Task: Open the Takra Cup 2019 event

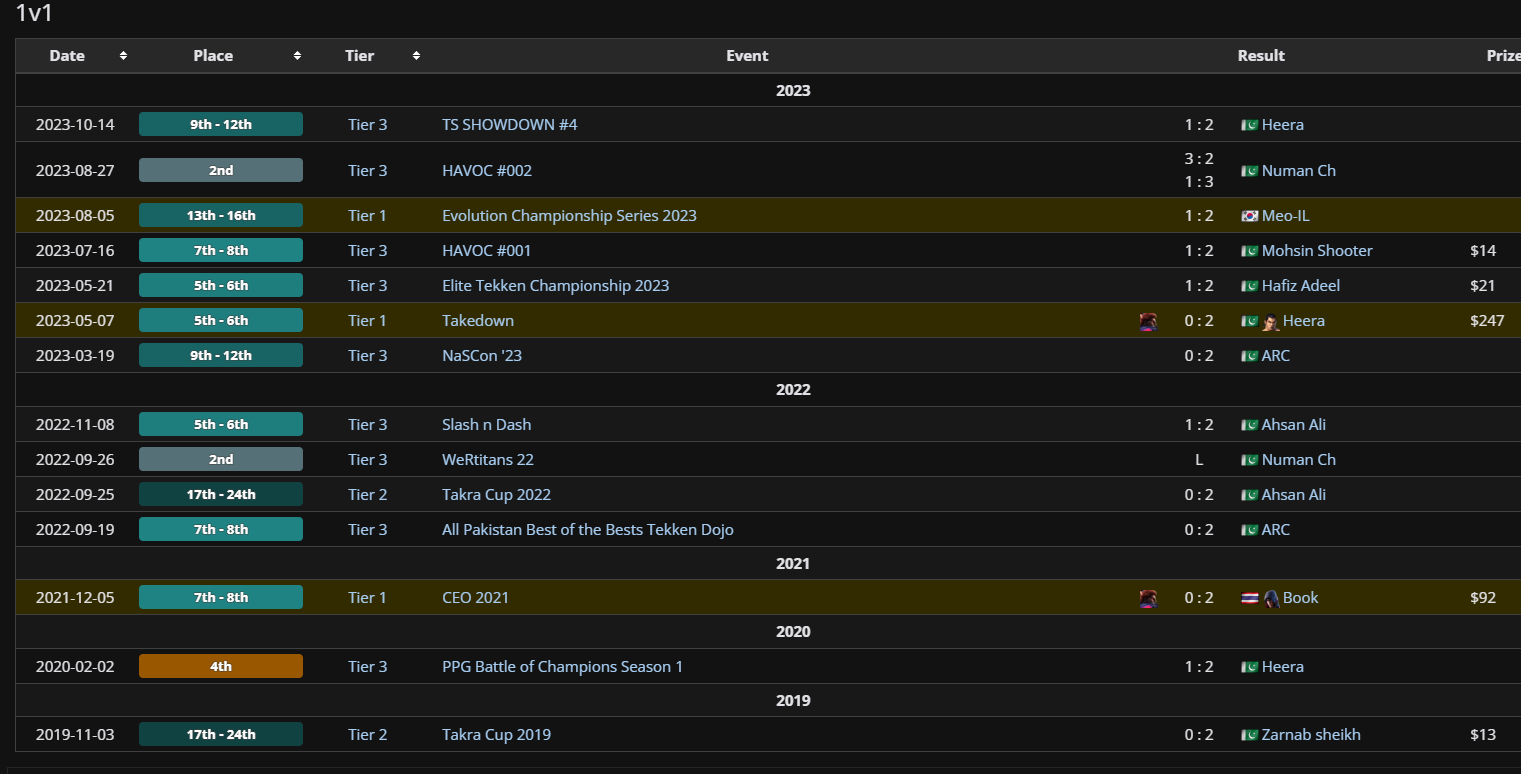Action: click(496, 735)
